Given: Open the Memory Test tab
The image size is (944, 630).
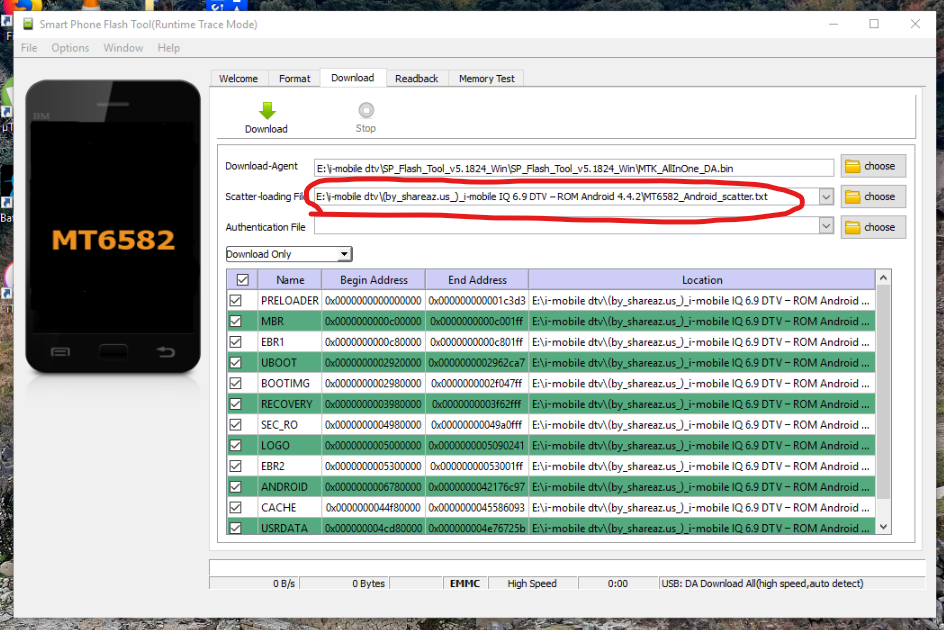Looking at the screenshot, I should pyautogui.click(x=486, y=78).
